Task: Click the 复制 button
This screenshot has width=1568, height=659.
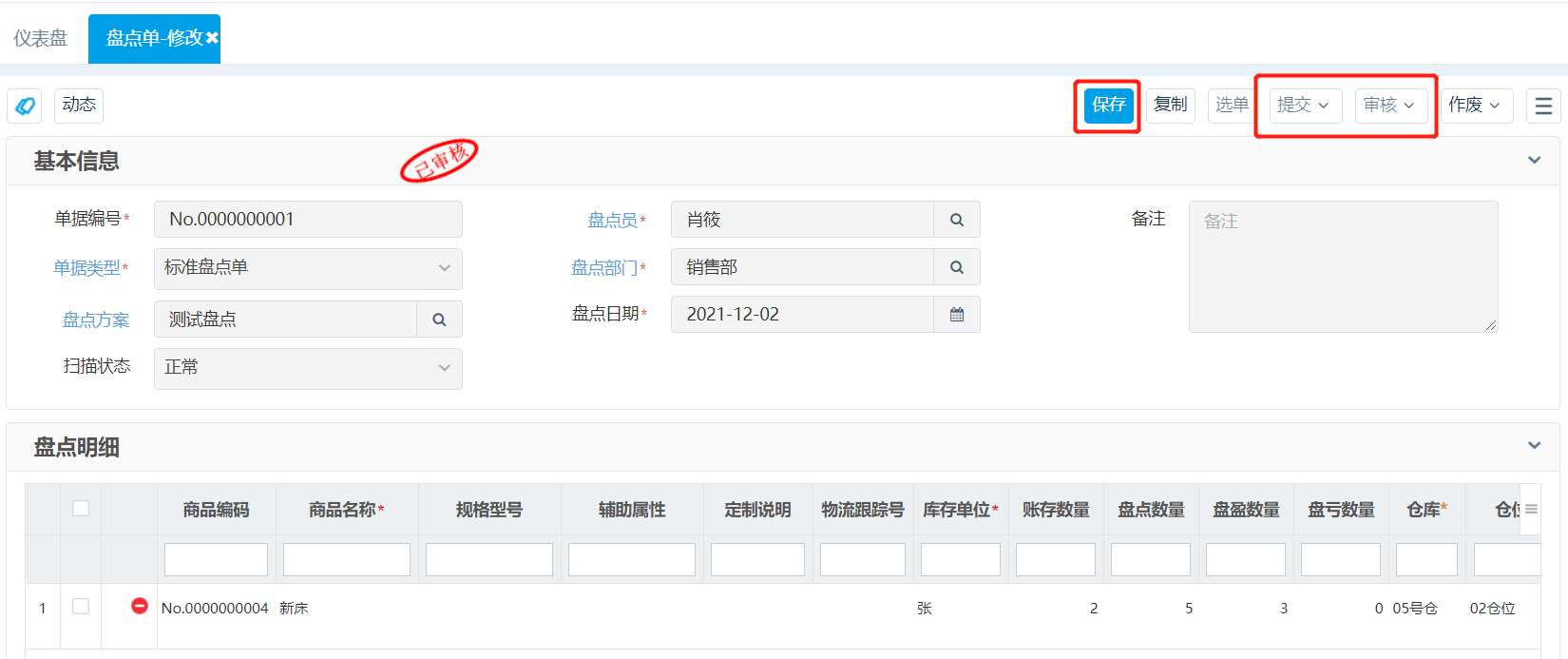Action: (x=1171, y=106)
